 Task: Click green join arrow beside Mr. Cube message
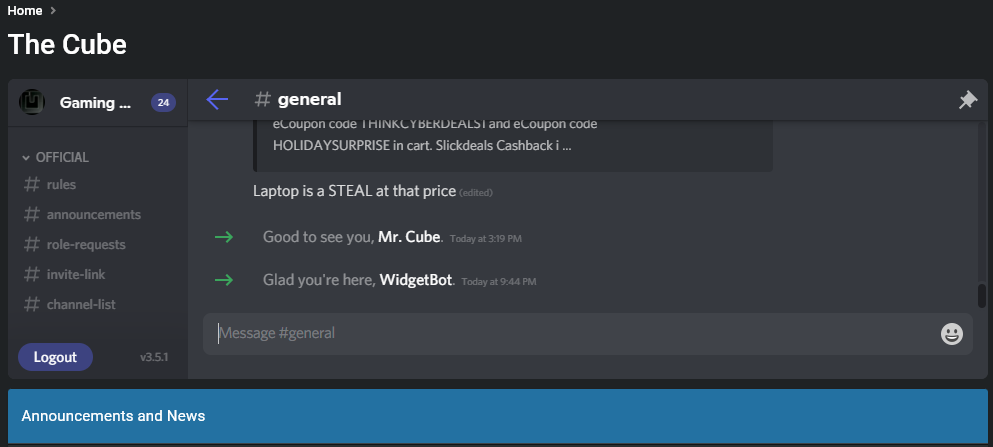pos(224,237)
